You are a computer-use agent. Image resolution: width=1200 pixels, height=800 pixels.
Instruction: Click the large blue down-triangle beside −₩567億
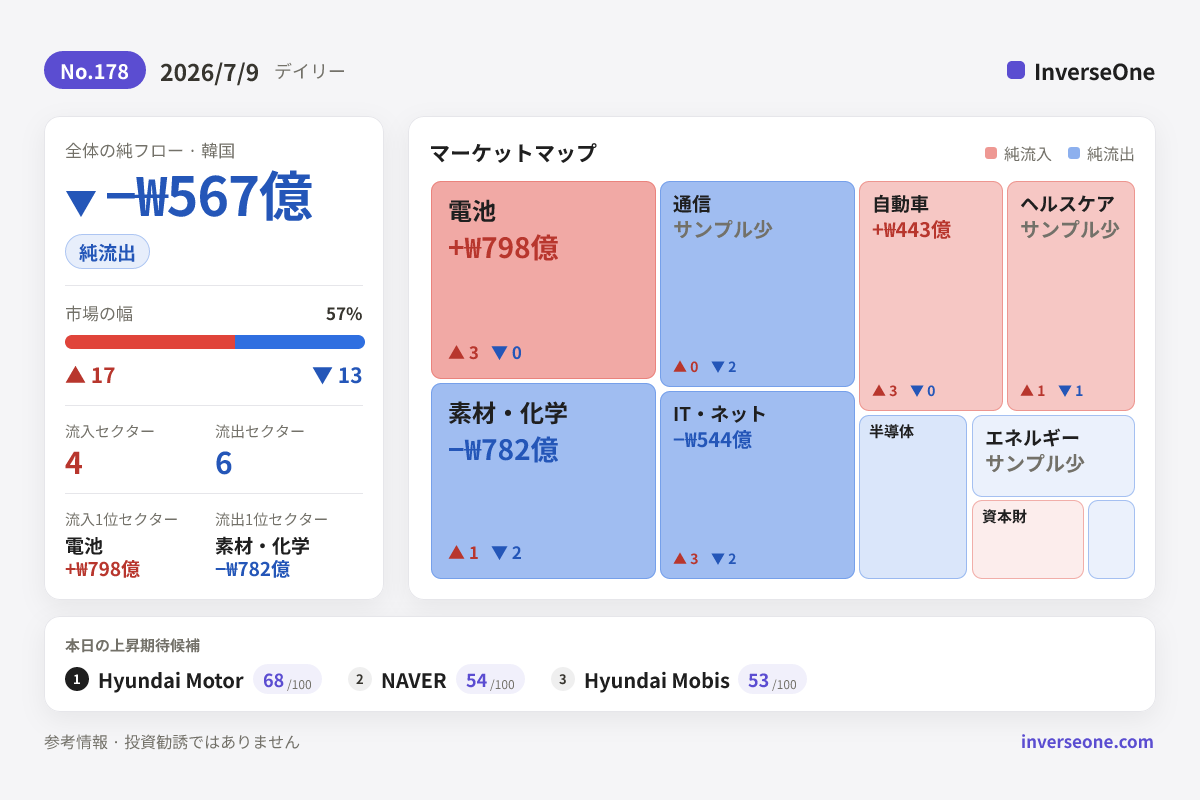click(81, 202)
